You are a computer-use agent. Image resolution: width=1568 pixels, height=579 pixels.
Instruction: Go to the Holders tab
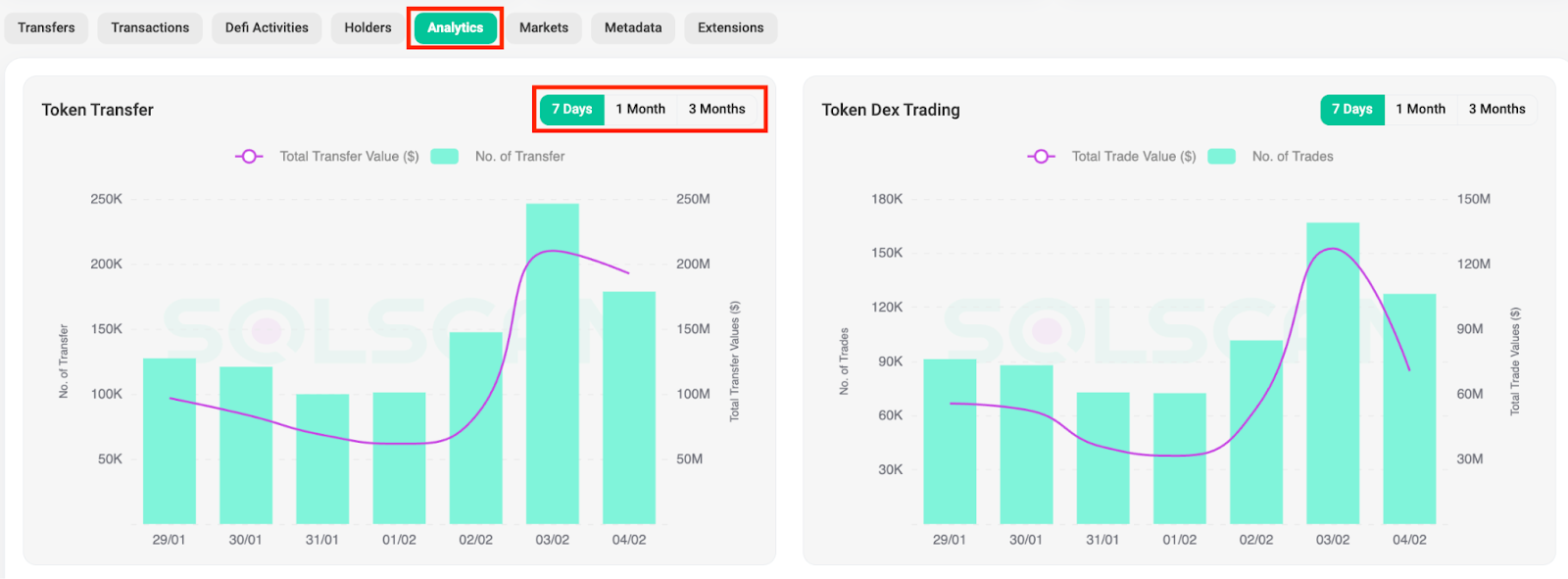[367, 27]
